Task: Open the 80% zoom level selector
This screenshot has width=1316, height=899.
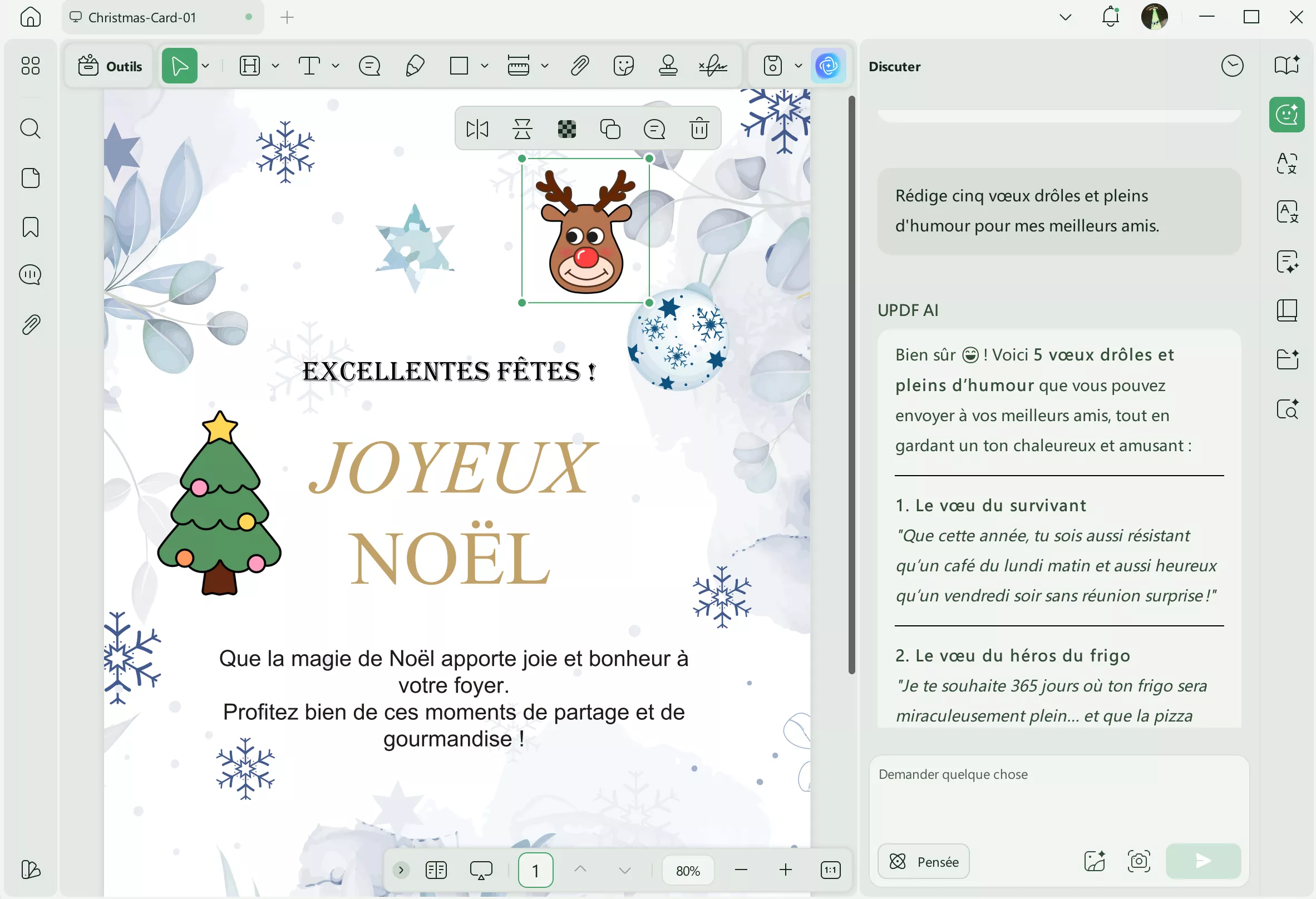Action: [687, 871]
